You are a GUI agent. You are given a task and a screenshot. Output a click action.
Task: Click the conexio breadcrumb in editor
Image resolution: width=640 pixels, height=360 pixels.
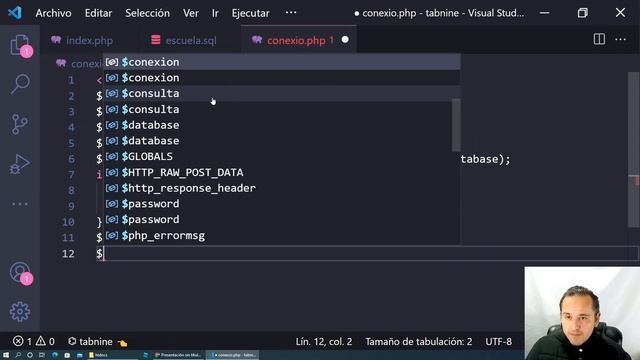click(86, 64)
